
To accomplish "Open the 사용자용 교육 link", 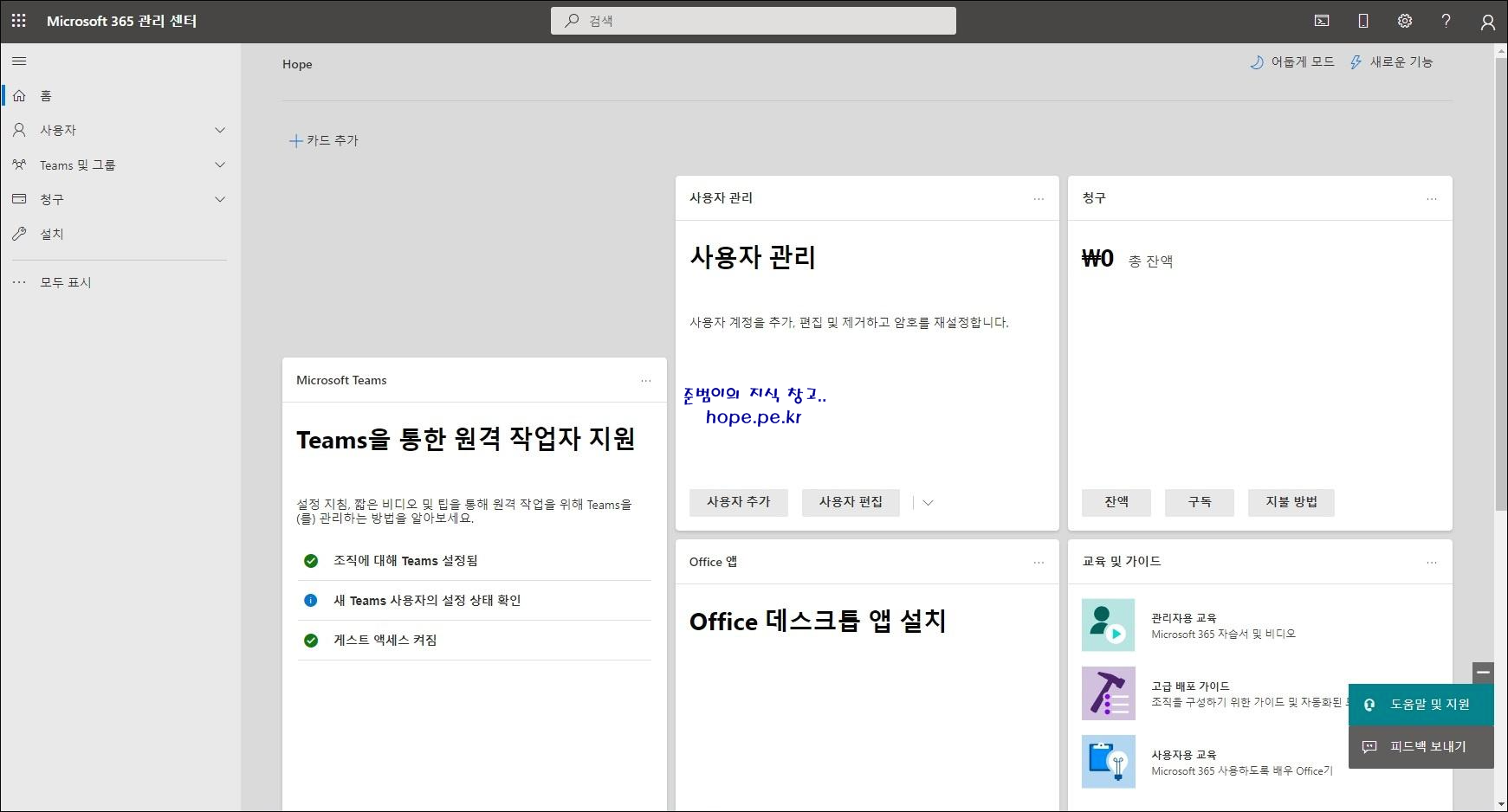I will coord(1183,755).
